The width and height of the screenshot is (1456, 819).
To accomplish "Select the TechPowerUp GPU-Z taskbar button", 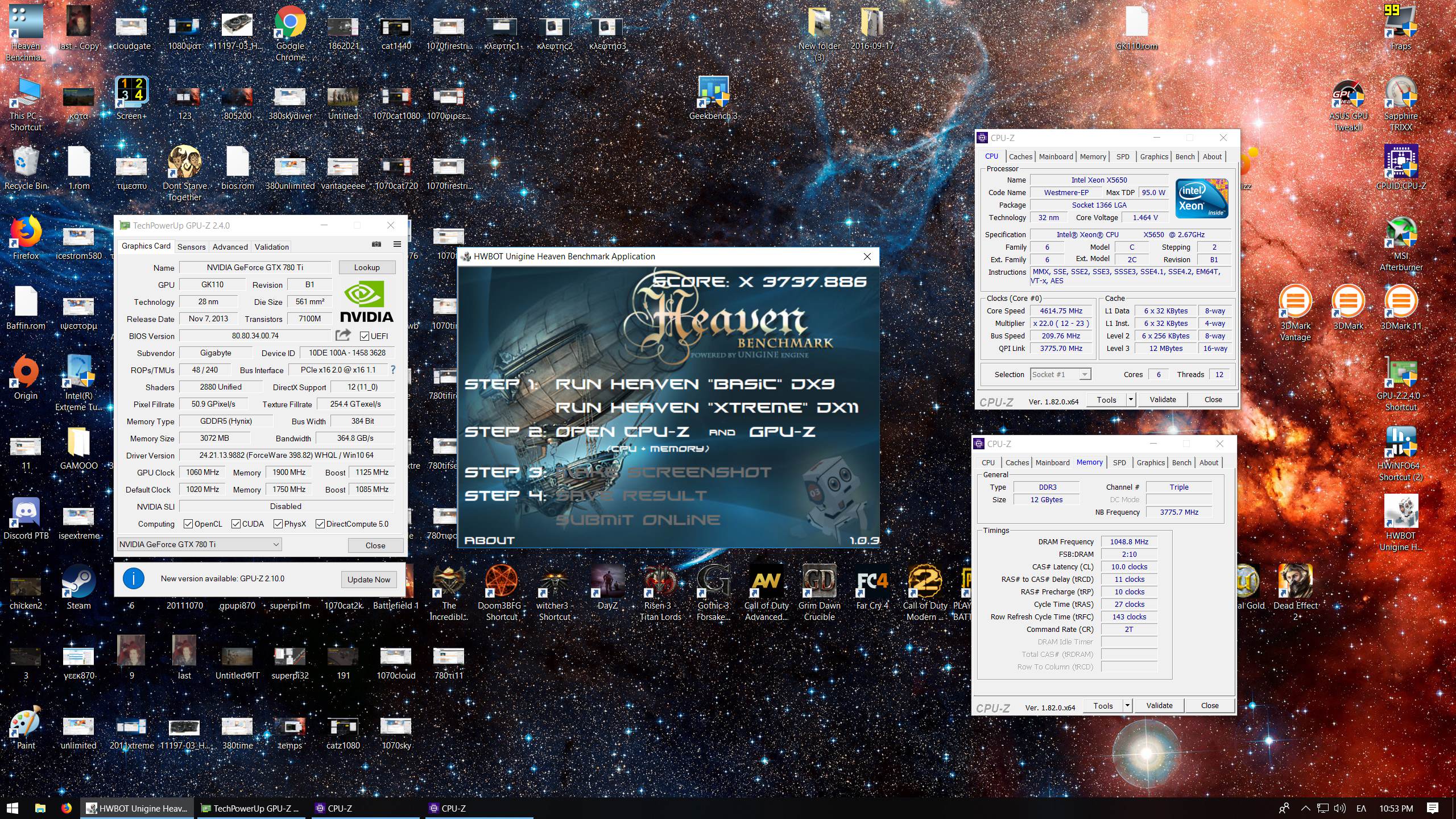I will click(251, 808).
